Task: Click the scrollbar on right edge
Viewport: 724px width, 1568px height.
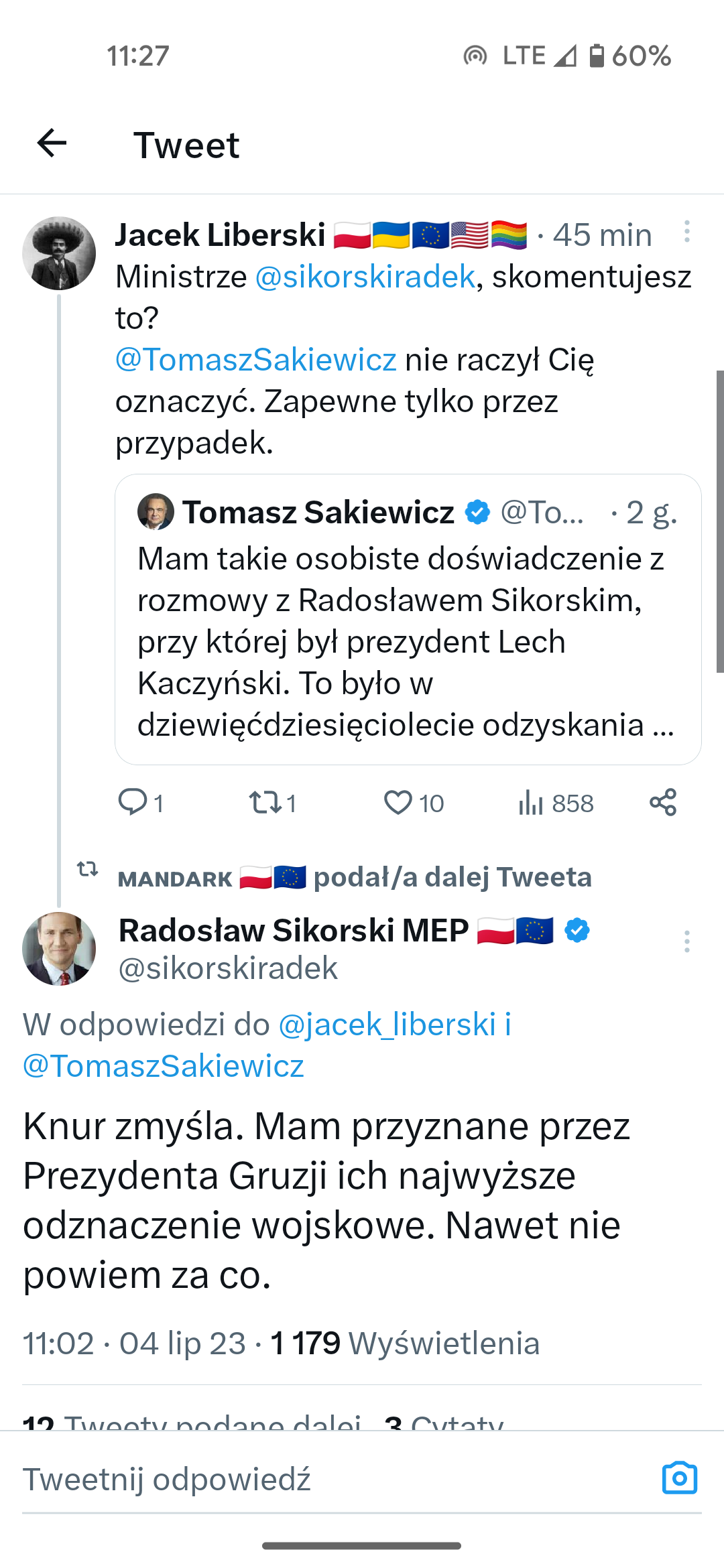Action: point(719,521)
